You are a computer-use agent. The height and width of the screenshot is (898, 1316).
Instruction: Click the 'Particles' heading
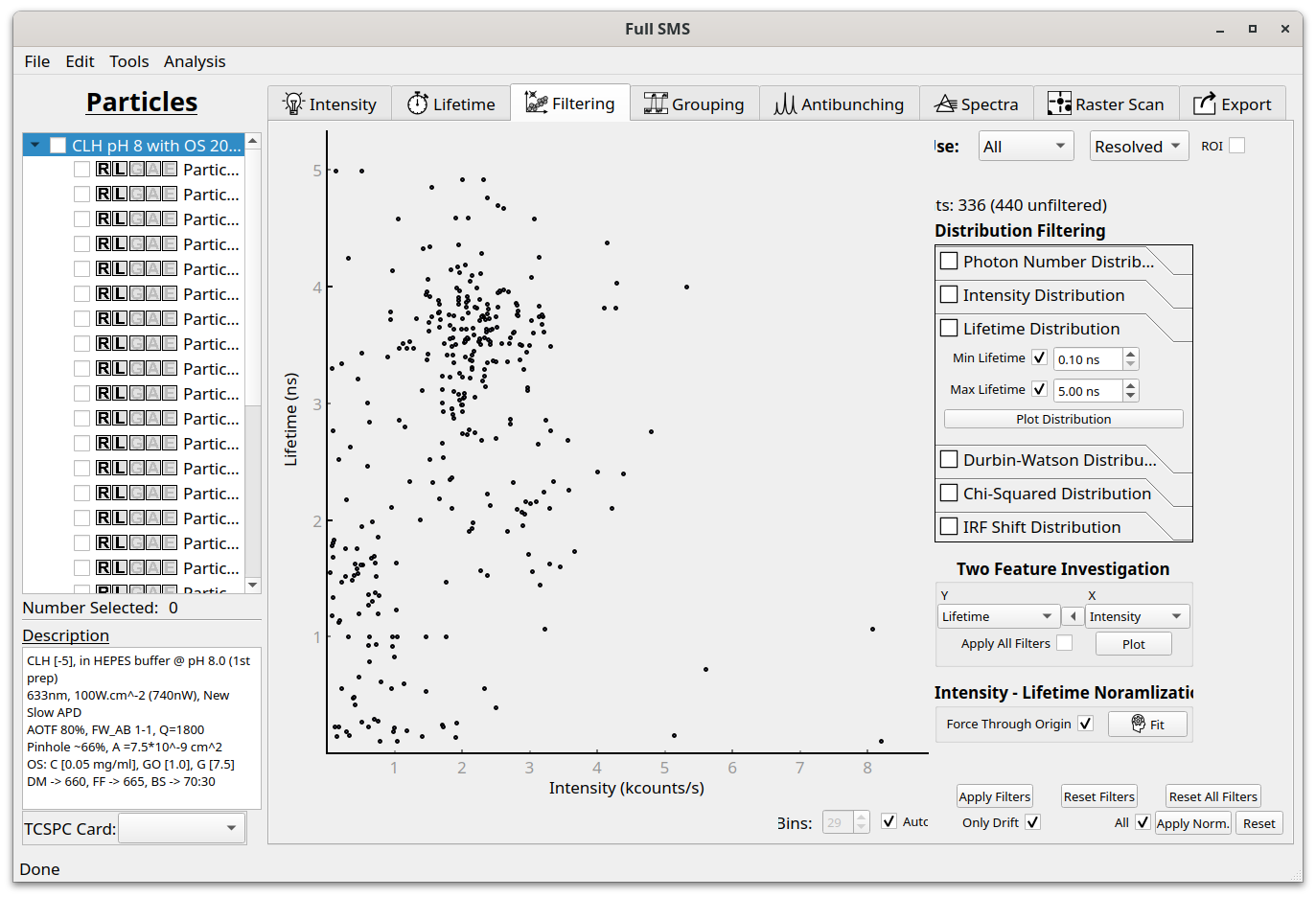point(142,102)
